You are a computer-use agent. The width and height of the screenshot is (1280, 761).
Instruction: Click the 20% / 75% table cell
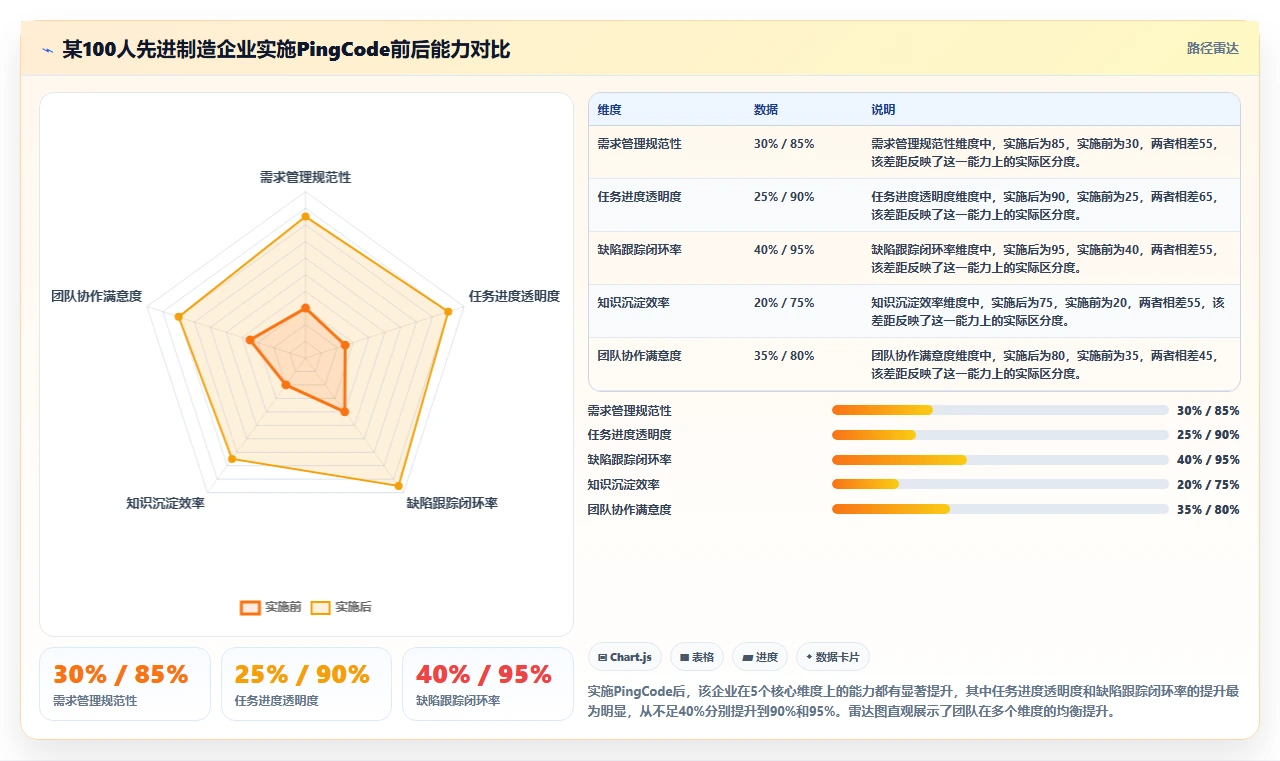point(784,303)
